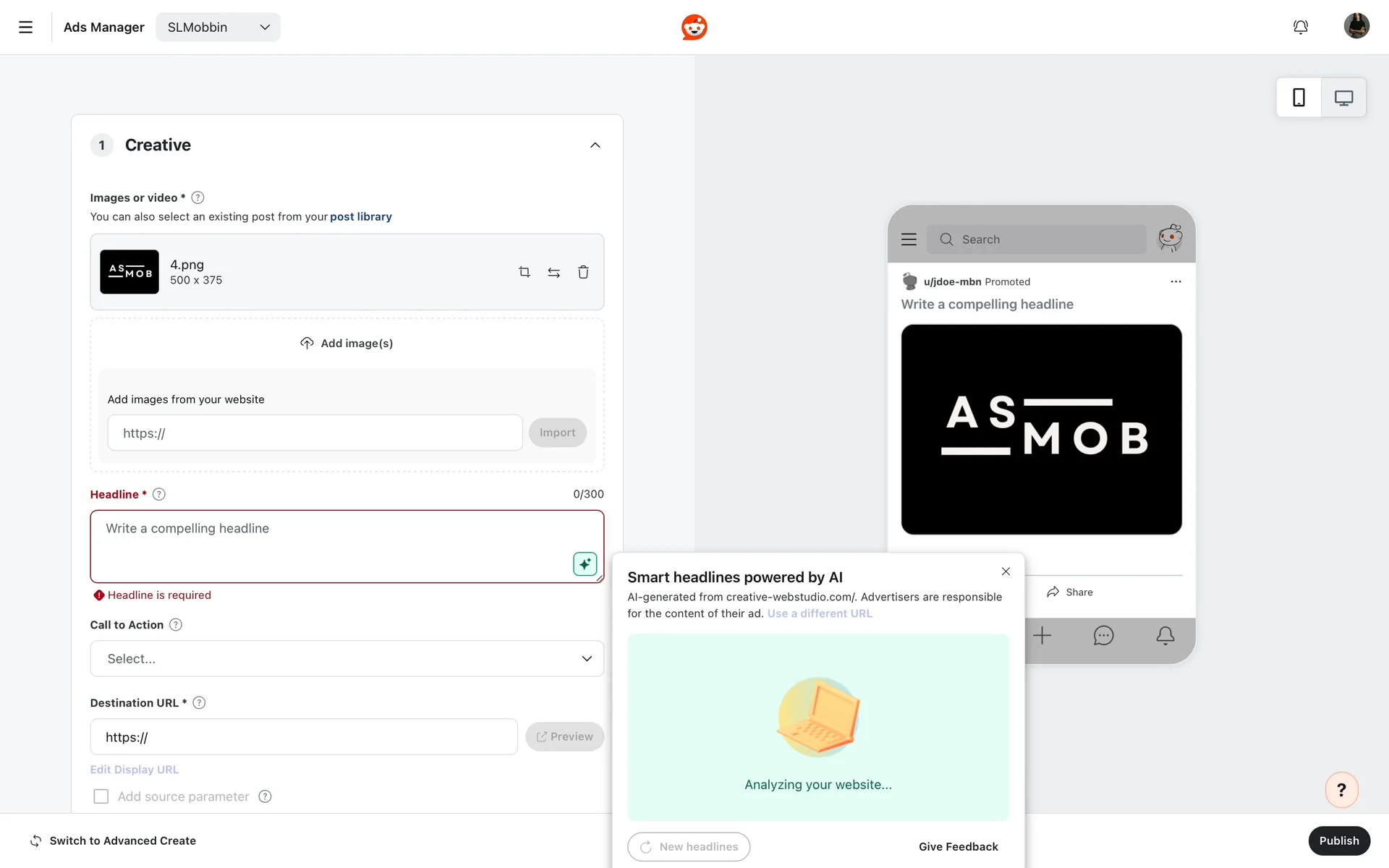
Task: Switch to desktop preview mode
Action: point(1343,98)
